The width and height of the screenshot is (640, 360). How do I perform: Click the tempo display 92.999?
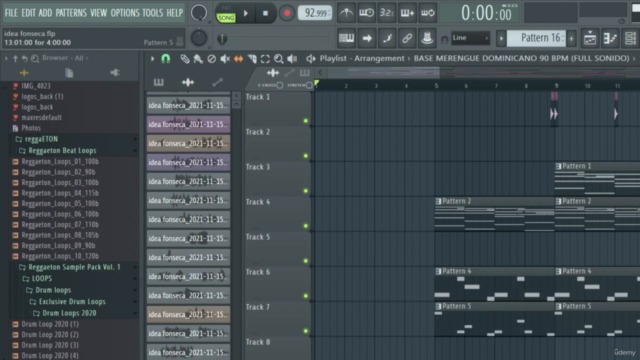click(x=315, y=13)
